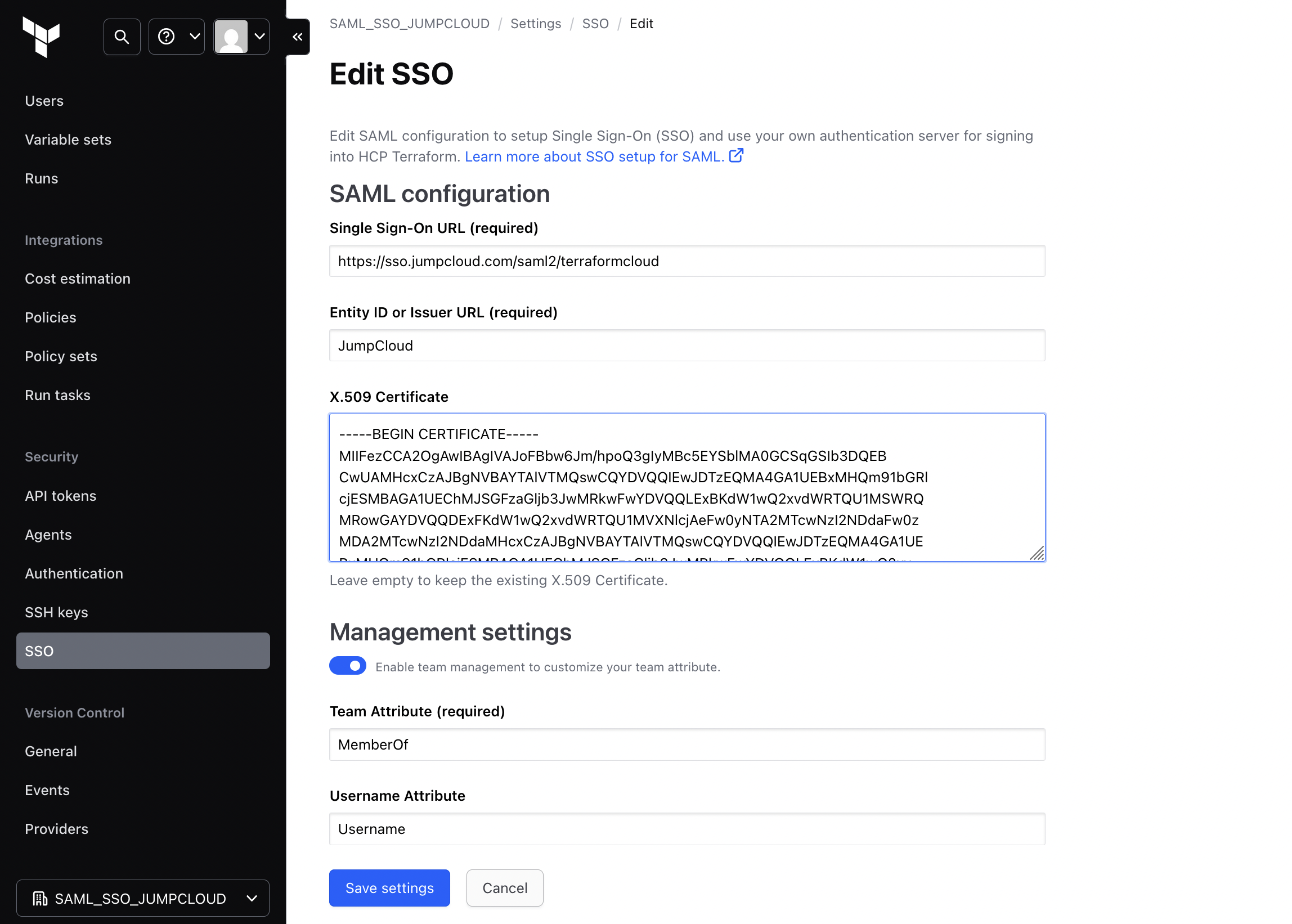The height and width of the screenshot is (924, 1292).
Task: Click external link icon after SAML link
Action: click(736, 156)
